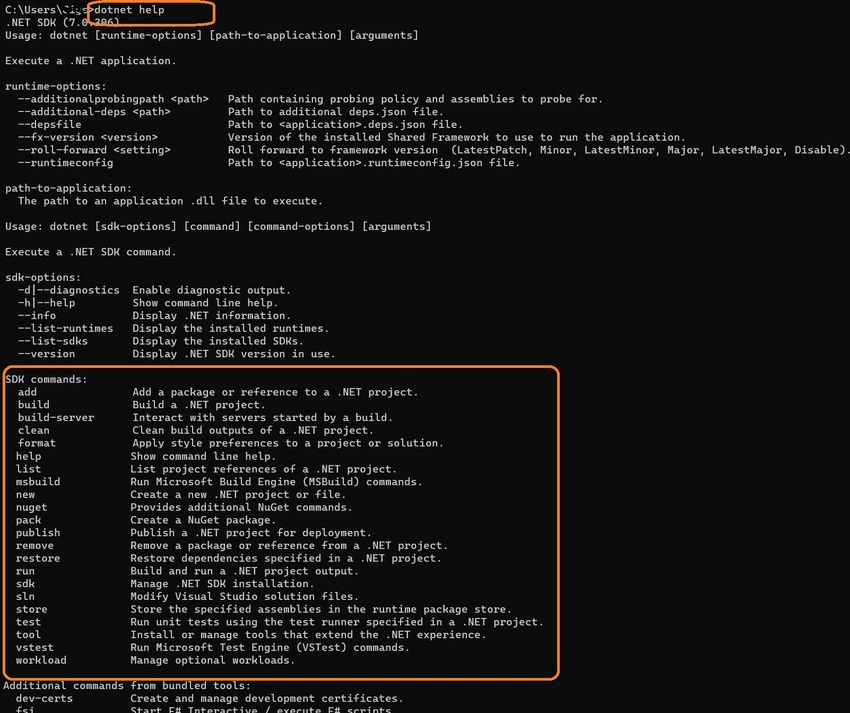Click 'Manage .NET SDK installation.' description
850x713 pixels.
pos(222,583)
